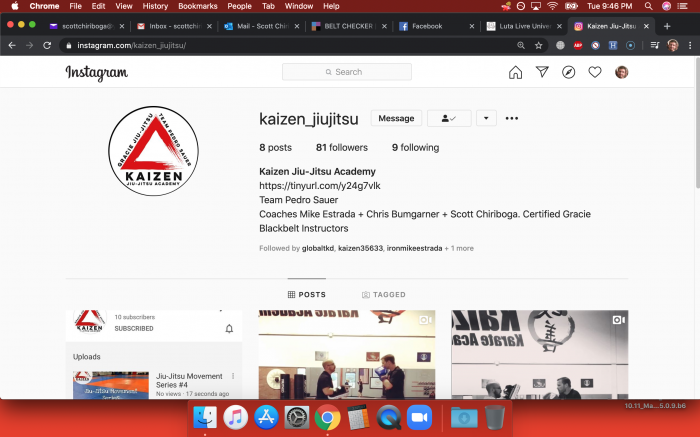Click the Following person-check button

(449, 118)
